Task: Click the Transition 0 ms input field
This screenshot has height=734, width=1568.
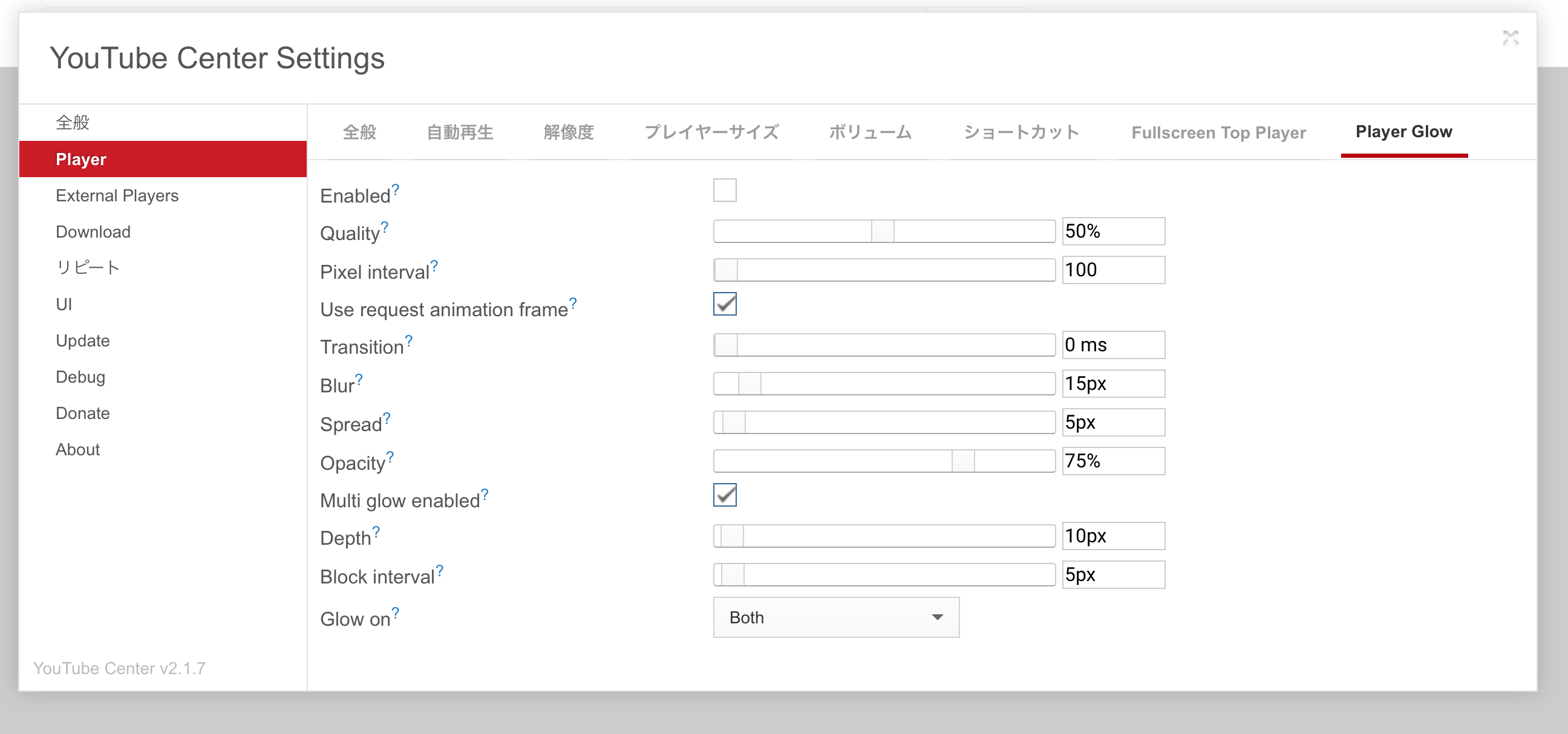Action: [1113, 345]
